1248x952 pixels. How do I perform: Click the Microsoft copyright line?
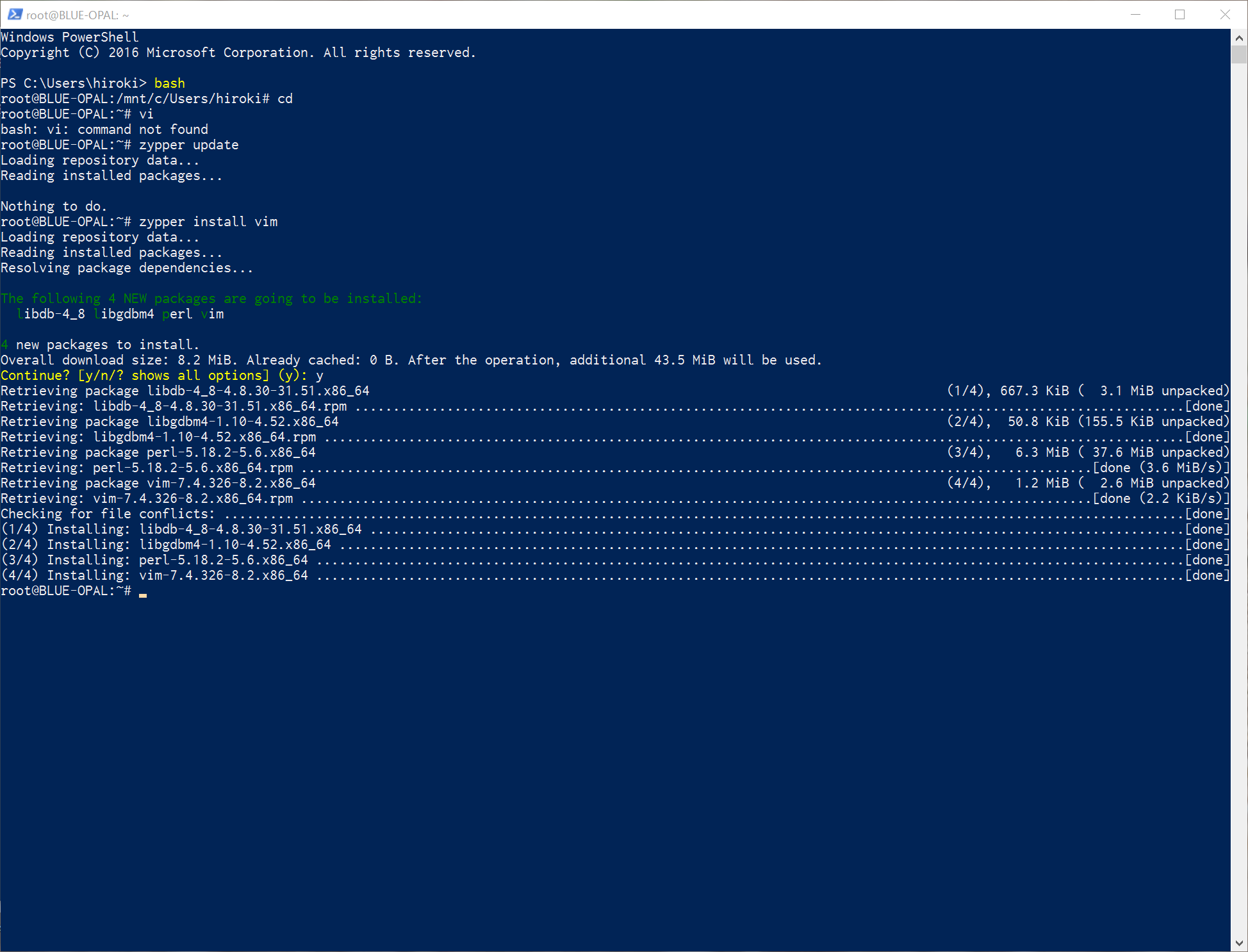click(238, 53)
